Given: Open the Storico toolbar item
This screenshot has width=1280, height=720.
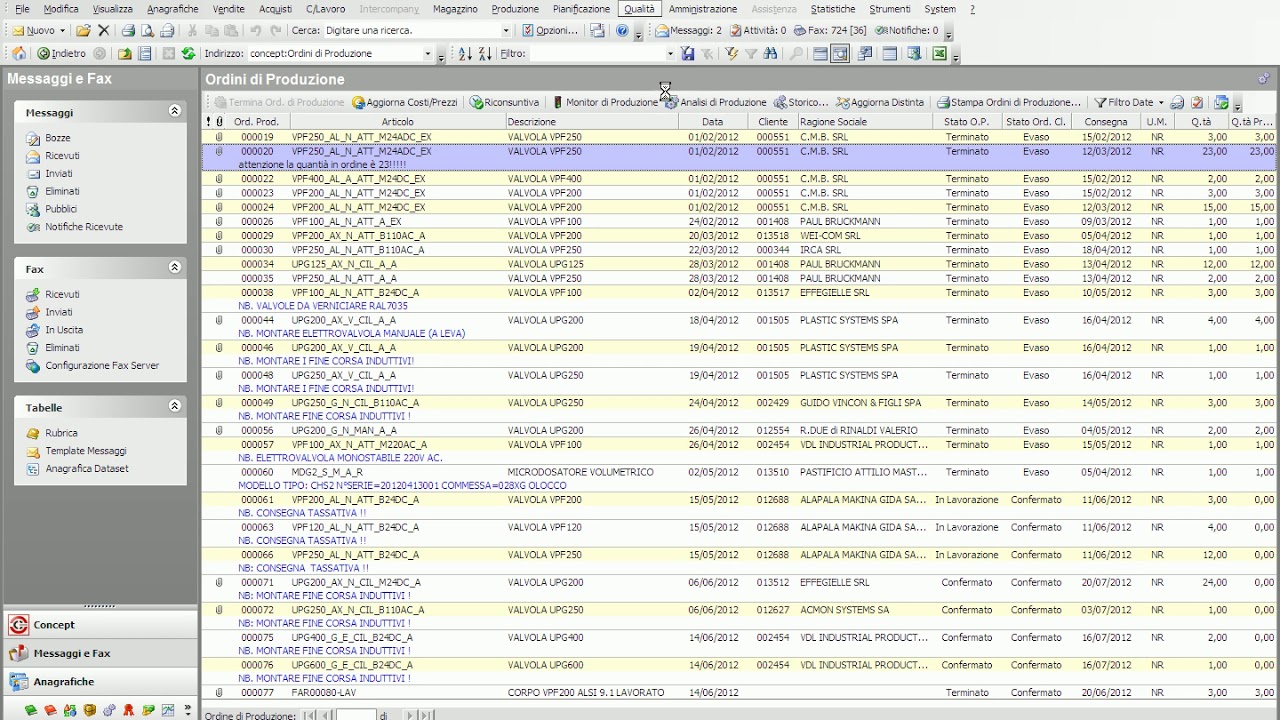Looking at the screenshot, I should pyautogui.click(x=801, y=102).
